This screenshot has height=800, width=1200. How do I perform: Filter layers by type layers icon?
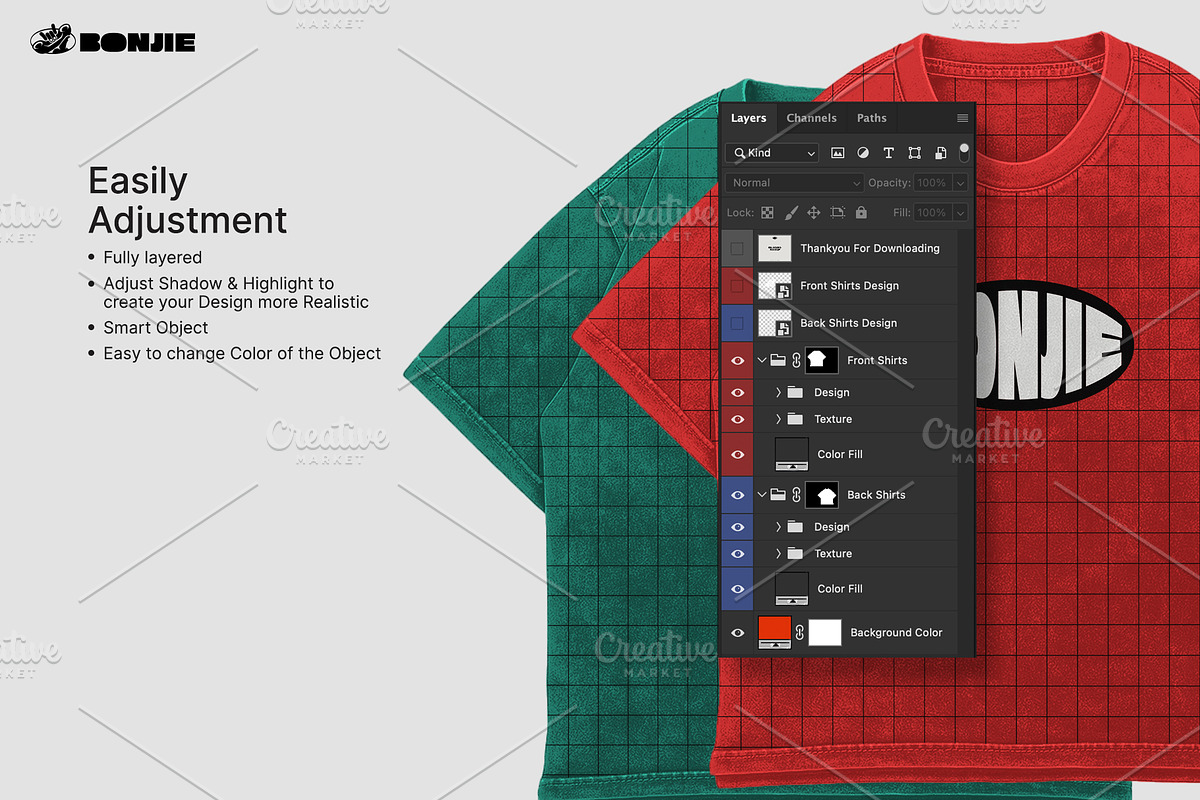coord(889,153)
